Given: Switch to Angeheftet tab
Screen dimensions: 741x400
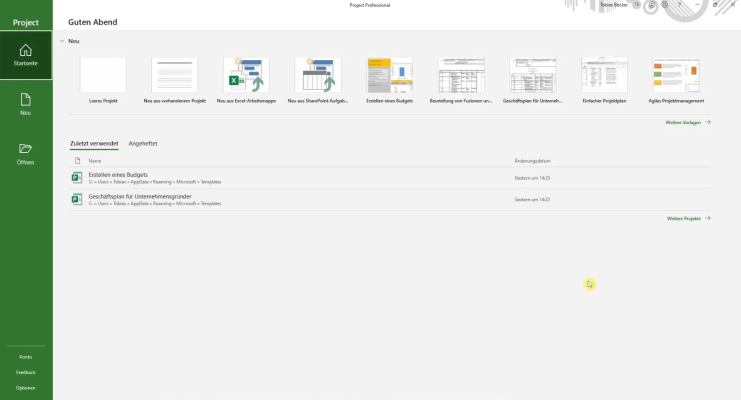Looking at the screenshot, I should (143, 143).
